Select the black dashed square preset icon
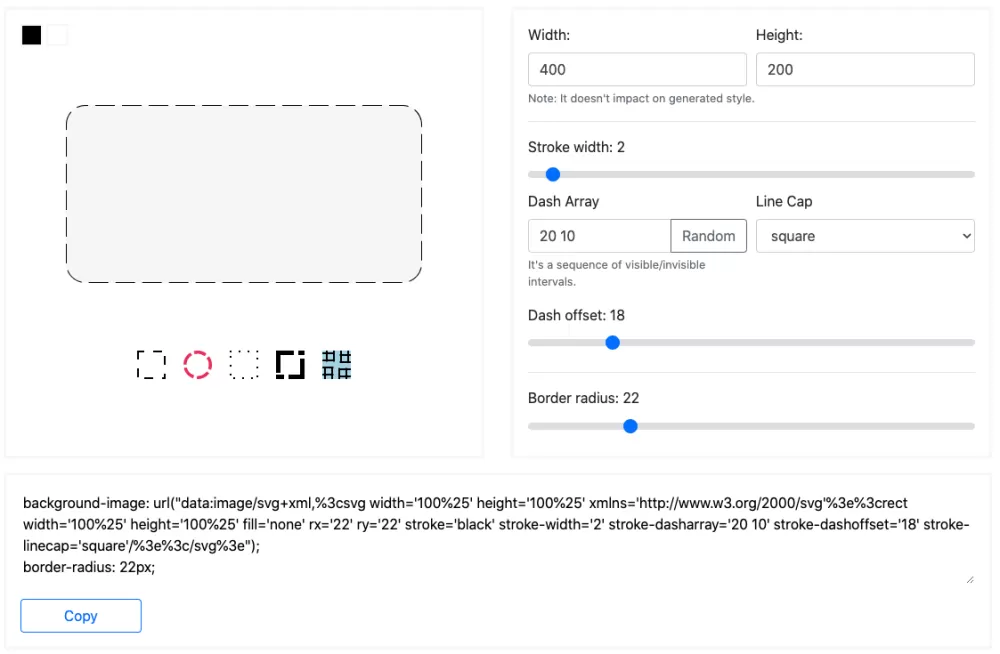The width and height of the screenshot is (1000, 654). click(x=151, y=364)
